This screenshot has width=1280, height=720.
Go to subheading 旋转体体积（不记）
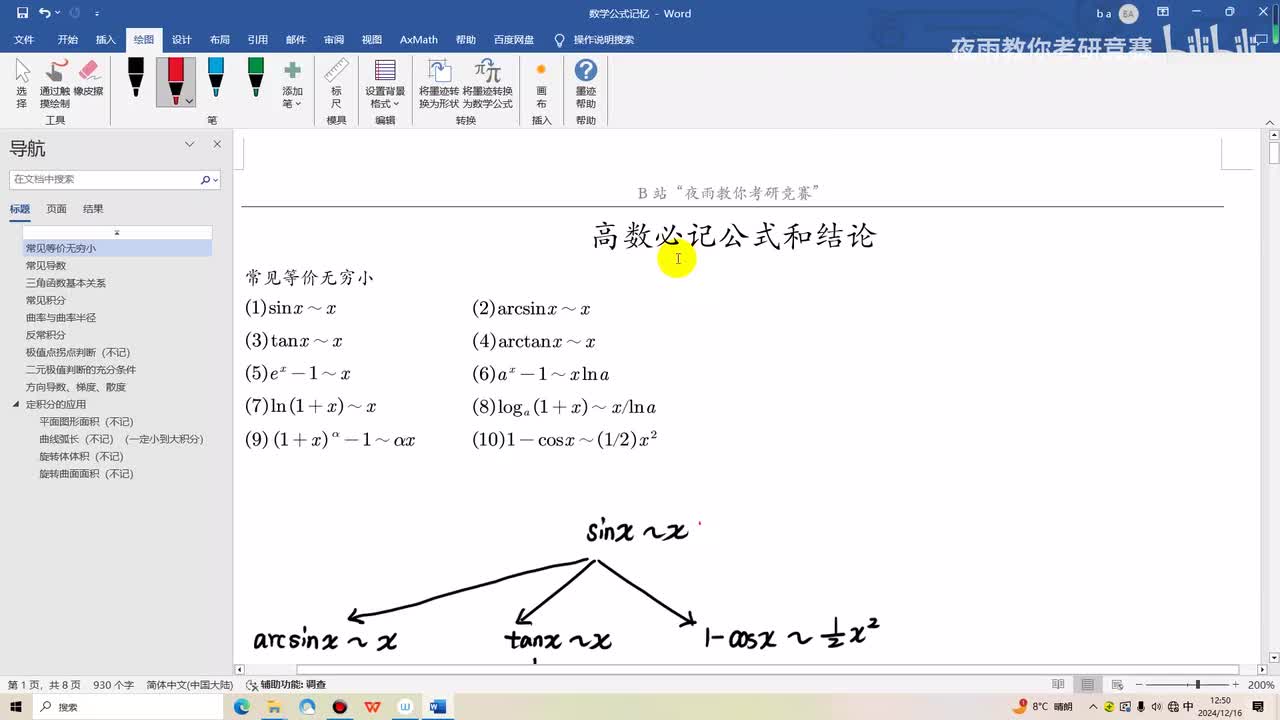click(81, 456)
